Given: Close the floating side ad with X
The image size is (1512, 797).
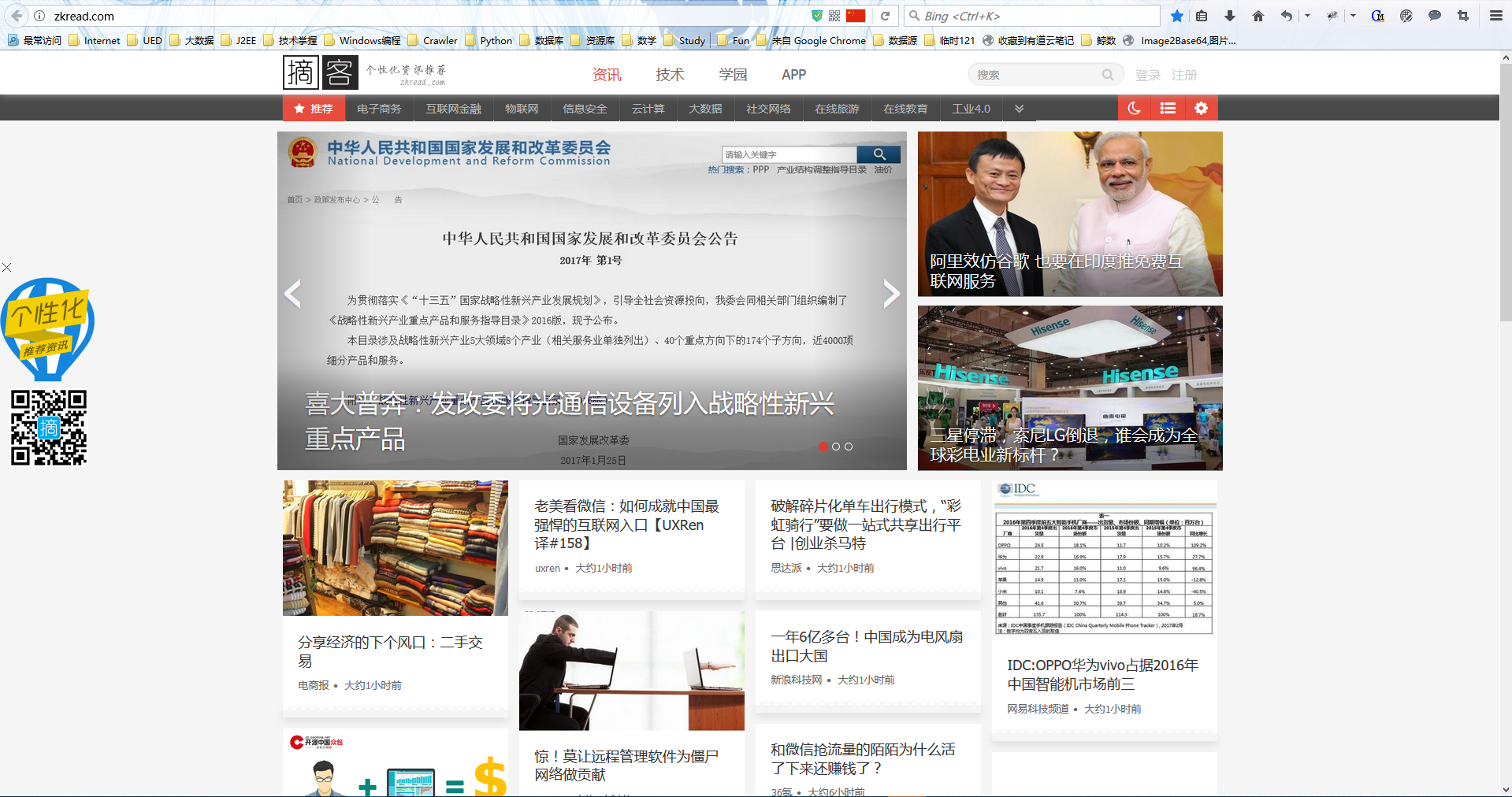Looking at the screenshot, I should (x=6, y=268).
